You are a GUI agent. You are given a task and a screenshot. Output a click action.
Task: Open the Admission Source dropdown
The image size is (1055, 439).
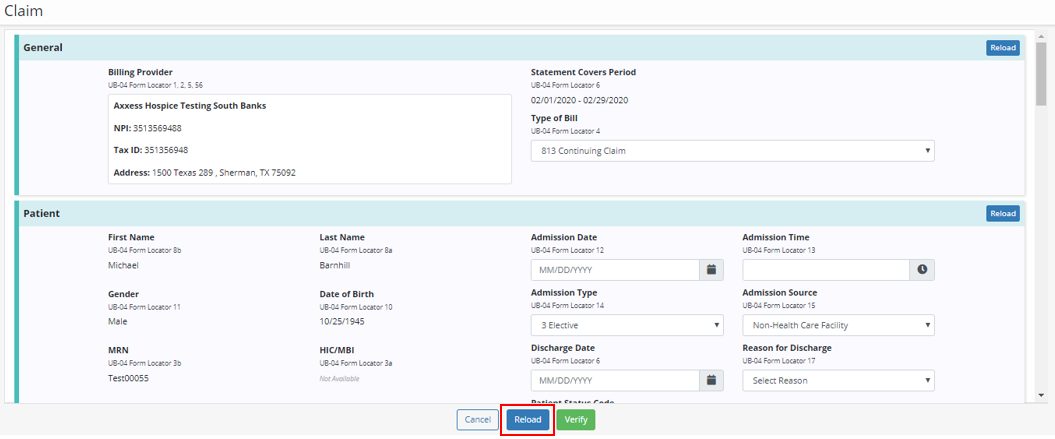pos(838,325)
